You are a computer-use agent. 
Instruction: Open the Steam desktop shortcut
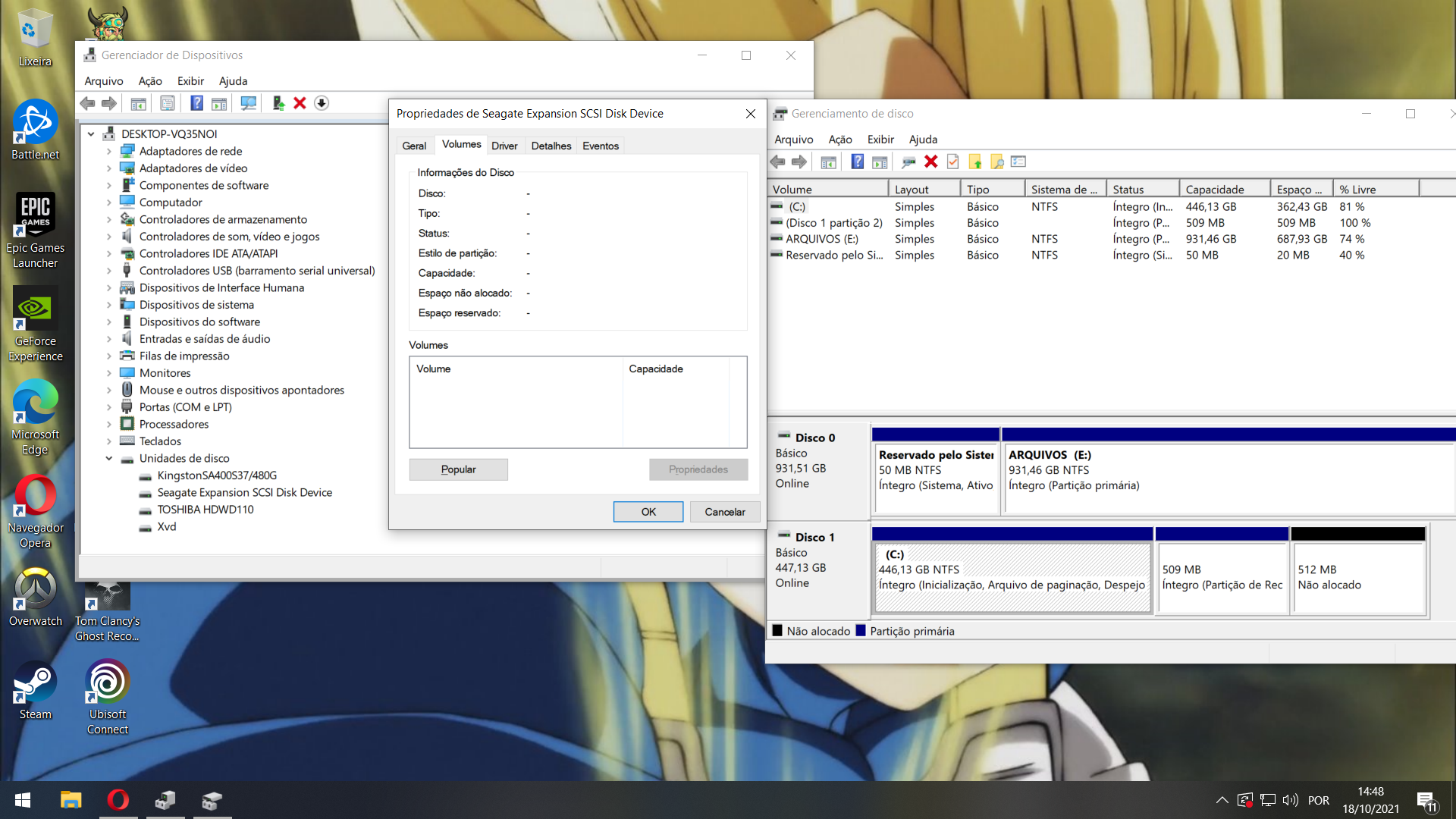tap(35, 690)
